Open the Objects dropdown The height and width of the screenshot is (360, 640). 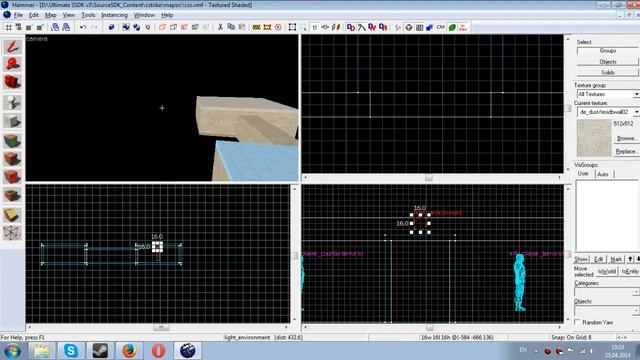tap(607, 311)
